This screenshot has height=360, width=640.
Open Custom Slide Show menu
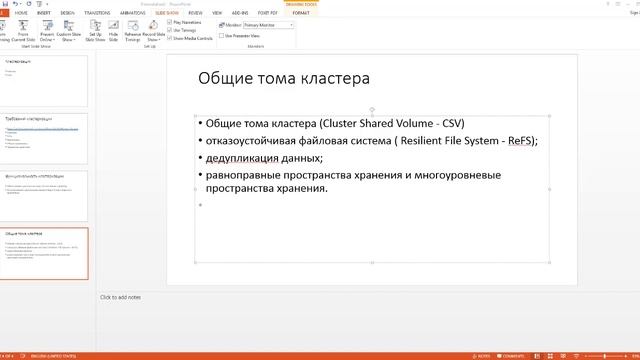pos(69,31)
